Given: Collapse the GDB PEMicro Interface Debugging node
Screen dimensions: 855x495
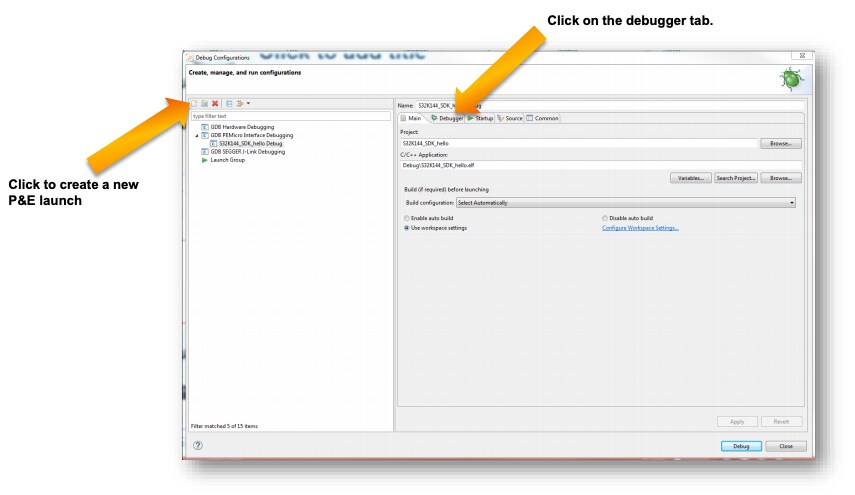Looking at the screenshot, I should pos(196,135).
